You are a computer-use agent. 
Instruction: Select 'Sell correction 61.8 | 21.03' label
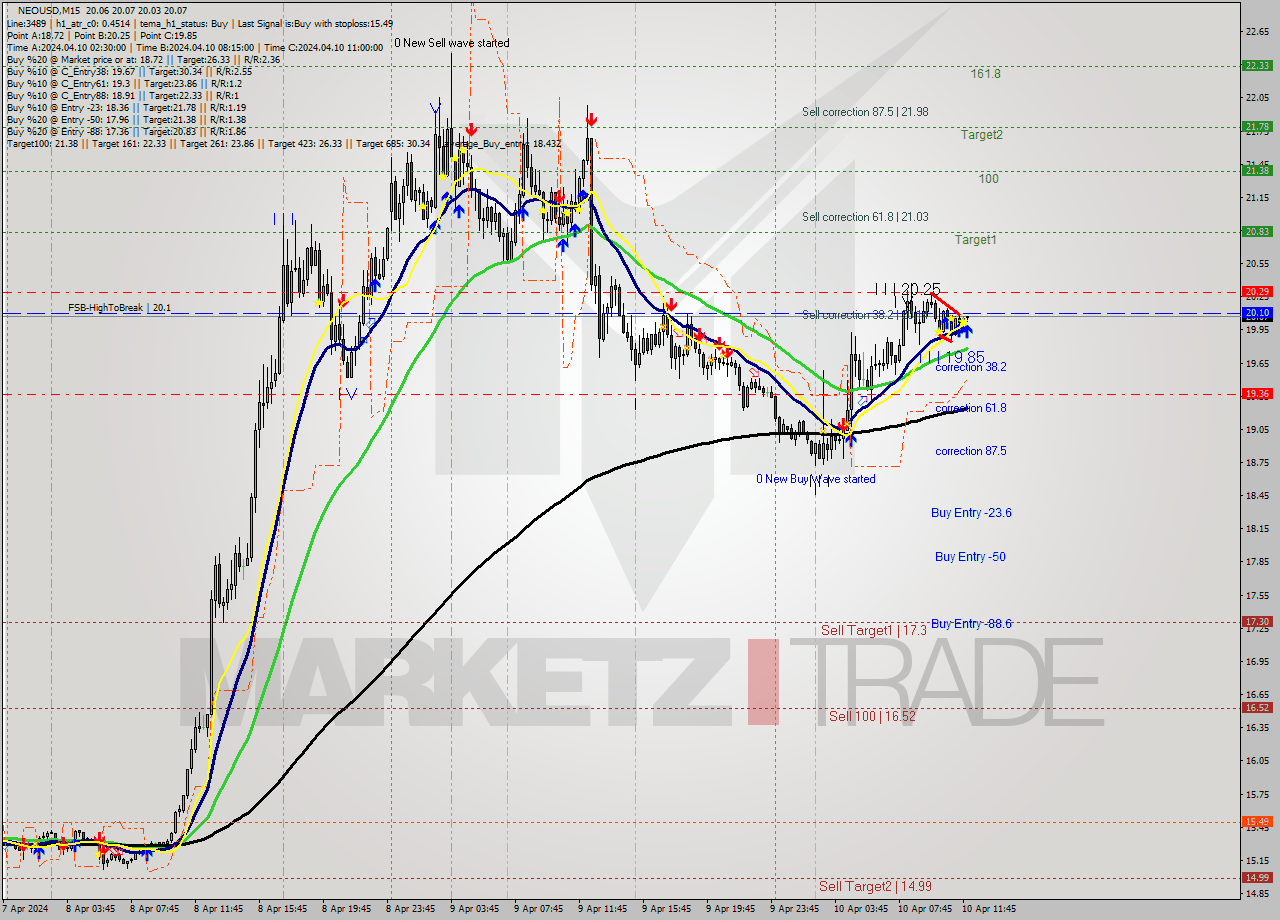click(865, 217)
